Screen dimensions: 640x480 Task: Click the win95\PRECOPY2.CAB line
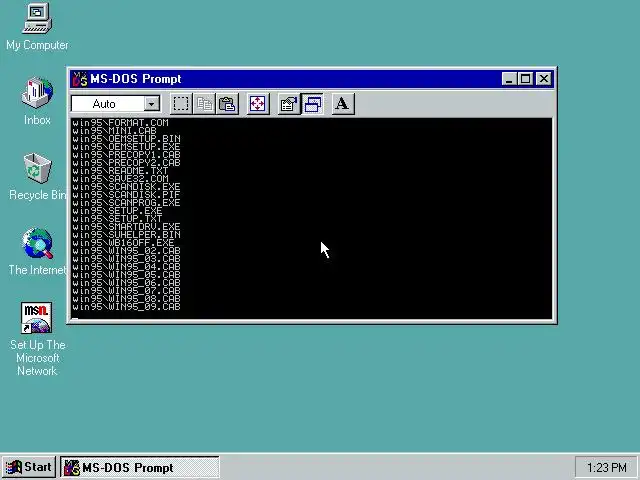point(127,163)
